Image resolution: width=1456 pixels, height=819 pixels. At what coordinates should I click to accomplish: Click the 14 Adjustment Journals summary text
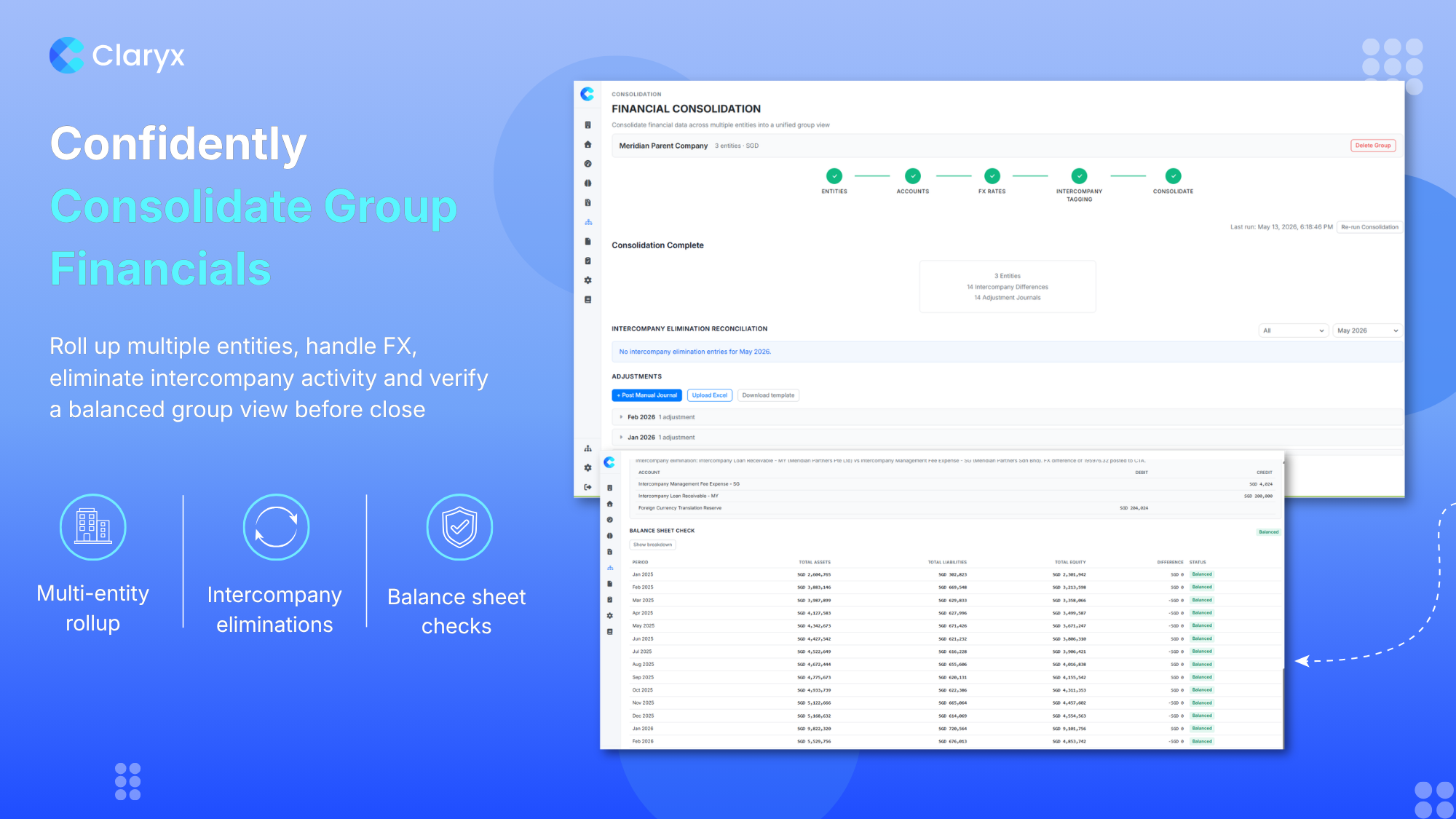pos(1008,298)
